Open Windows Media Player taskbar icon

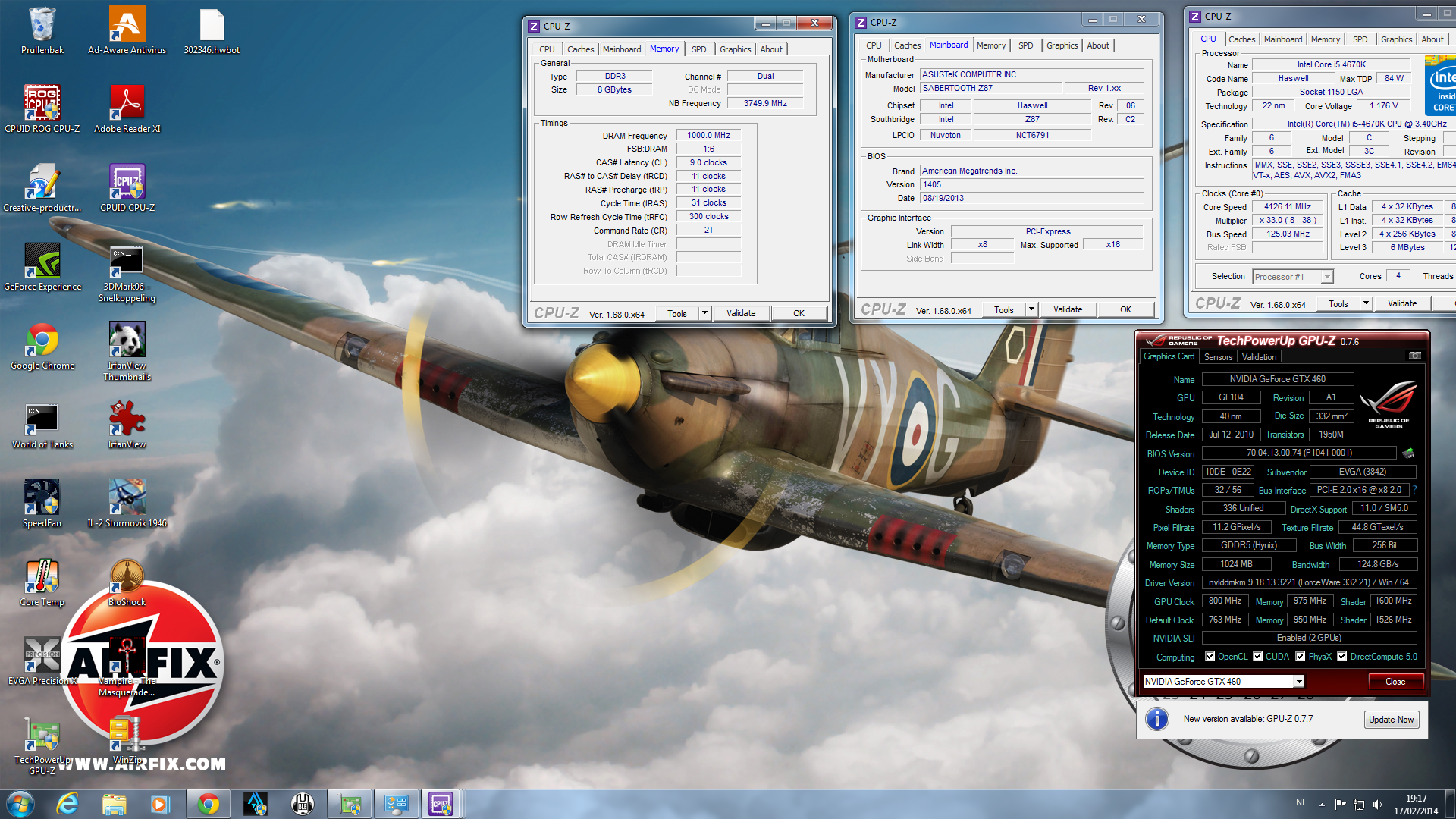click(x=160, y=804)
